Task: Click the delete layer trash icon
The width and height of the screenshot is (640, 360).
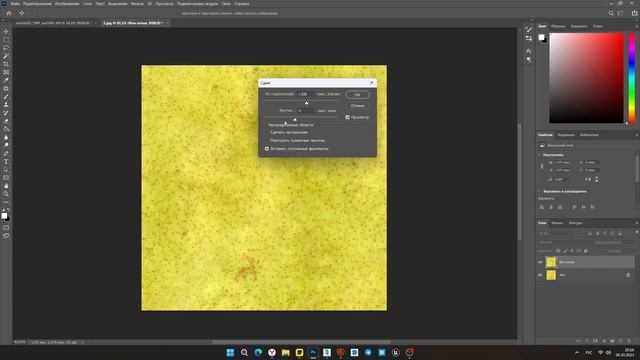Action: pos(629,340)
